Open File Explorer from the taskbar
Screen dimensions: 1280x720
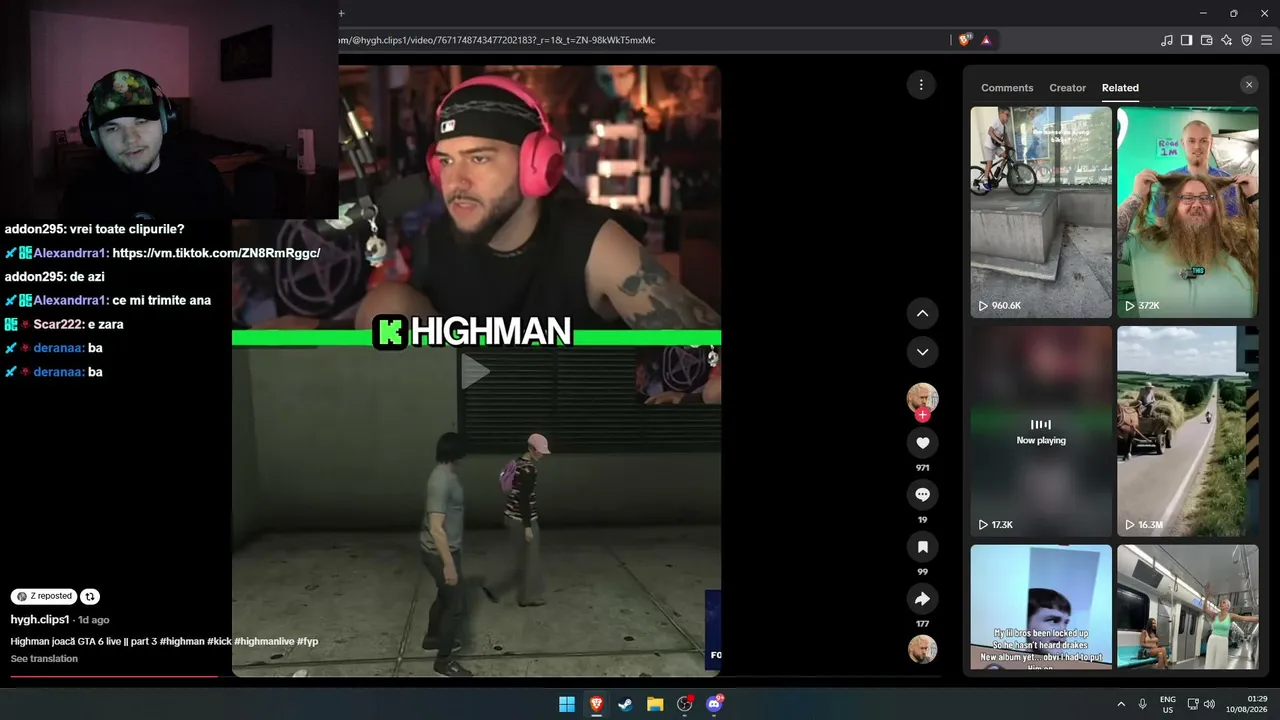click(x=655, y=704)
